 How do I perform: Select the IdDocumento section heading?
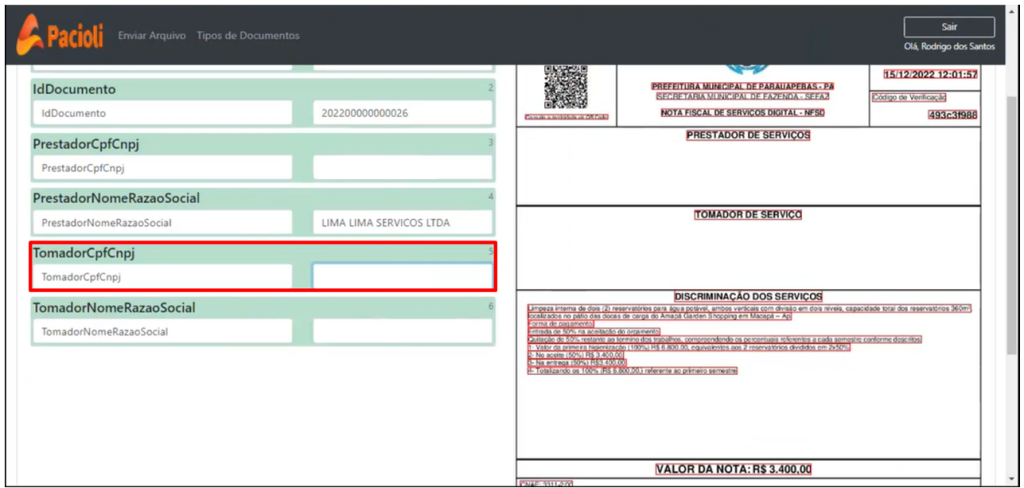74,89
